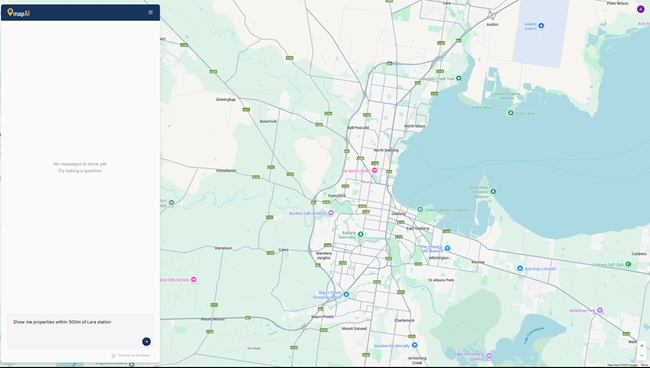Select Geelong Botanic Gardens marker
650x368 pixels.
(420, 210)
